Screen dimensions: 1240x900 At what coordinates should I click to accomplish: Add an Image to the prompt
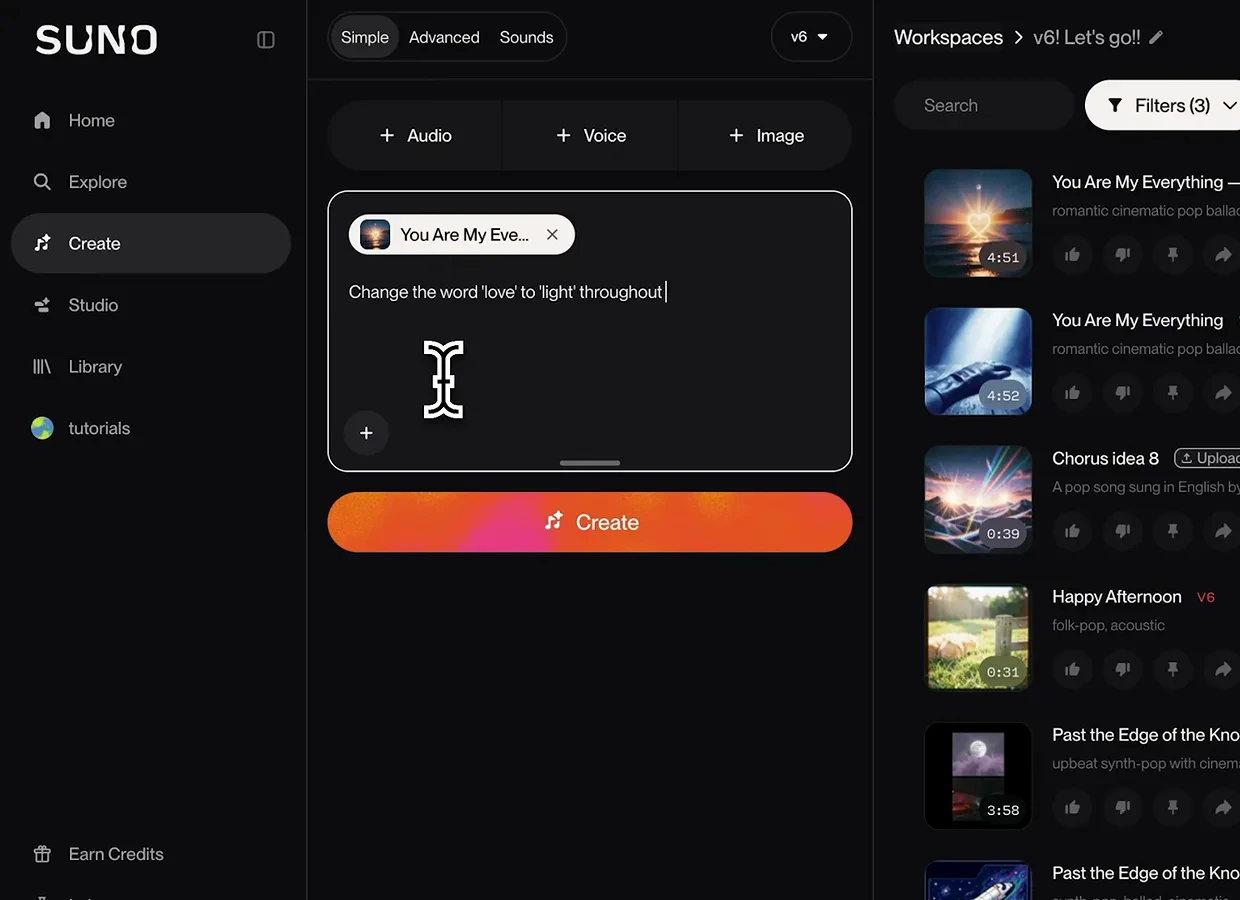[766, 135]
